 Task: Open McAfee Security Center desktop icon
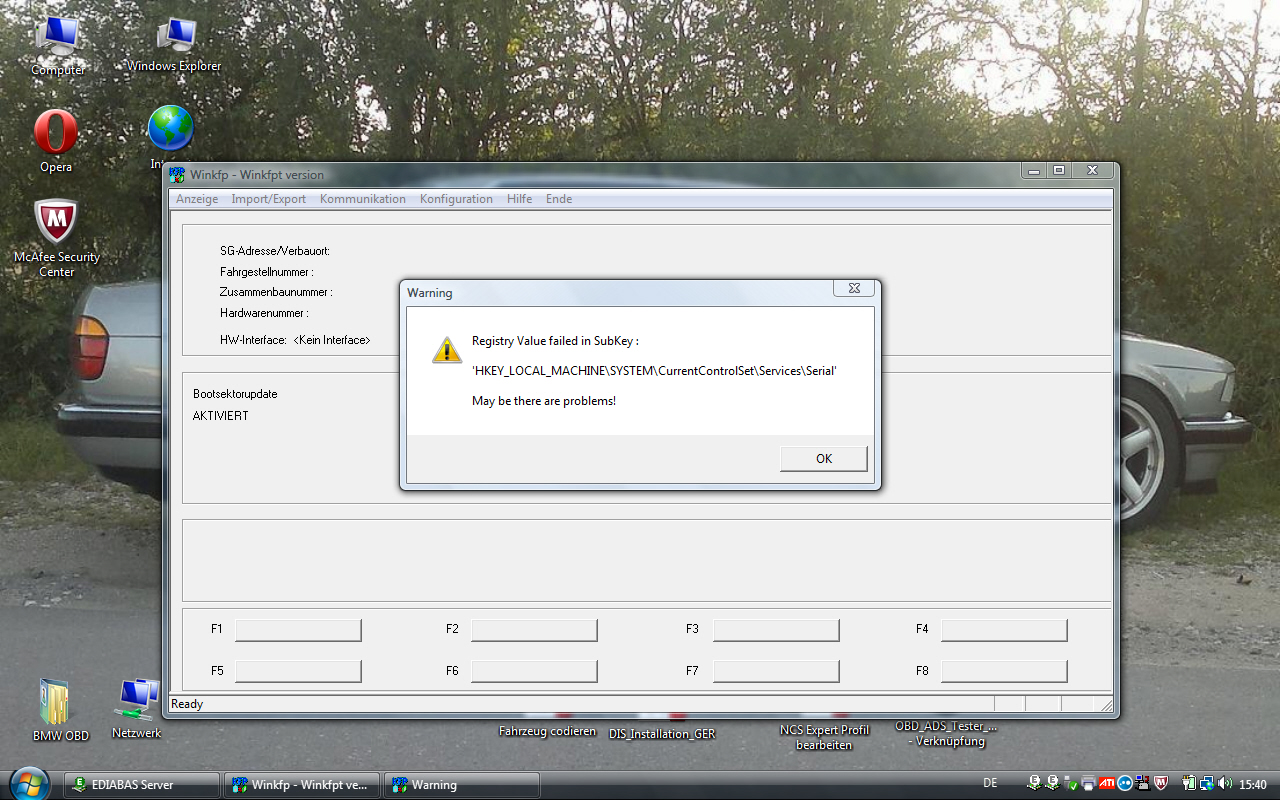tap(56, 225)
